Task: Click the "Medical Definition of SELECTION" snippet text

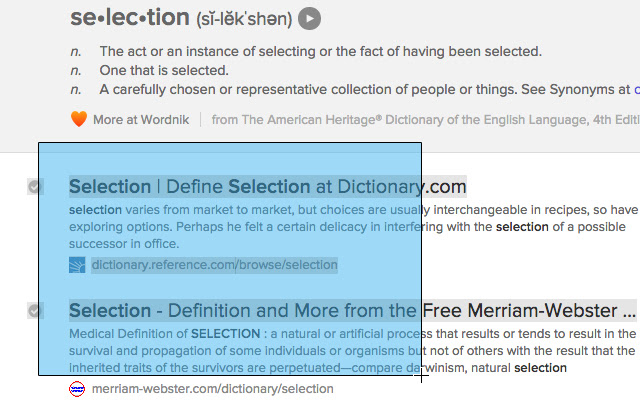Action: coord(164,334)
